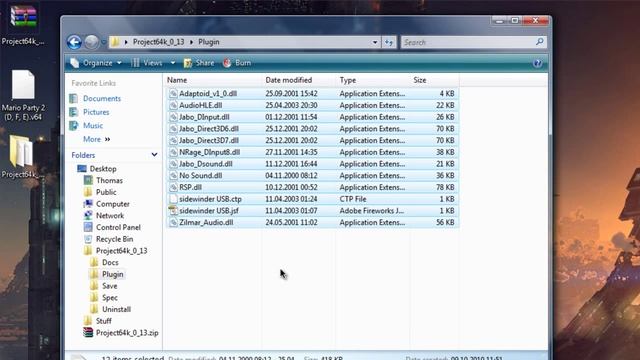Select Computer in the folder tree
Image resolution: width=640 pixels, height=360 pixels.
coord(113,204)
